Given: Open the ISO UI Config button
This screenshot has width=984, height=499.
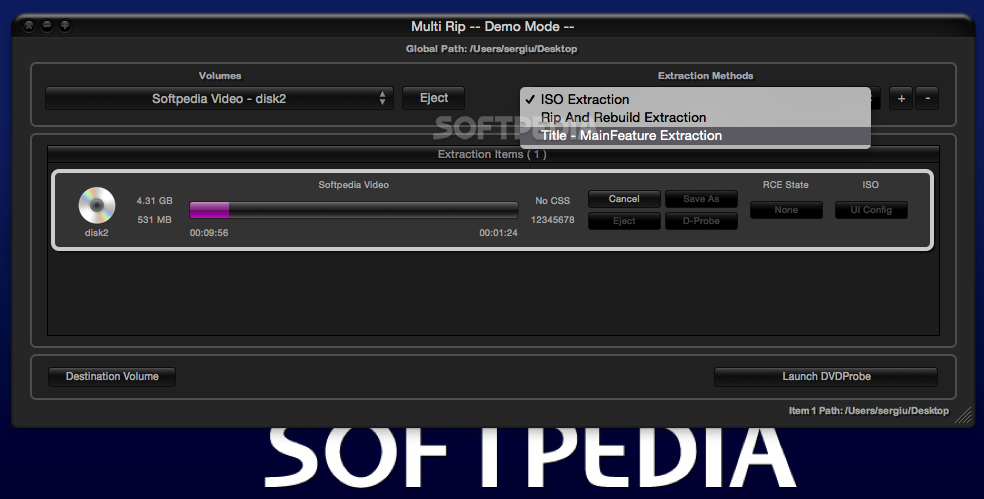Looking at the screenshot, I should (871, 210).
